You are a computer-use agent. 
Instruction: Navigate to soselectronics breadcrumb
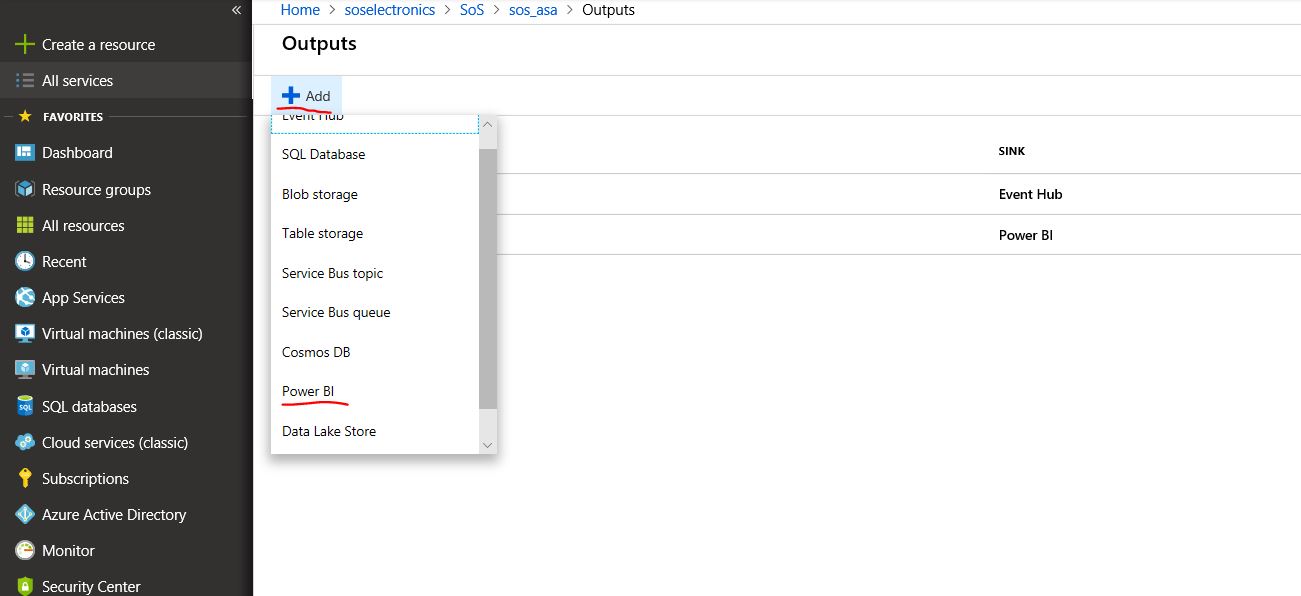391,10
